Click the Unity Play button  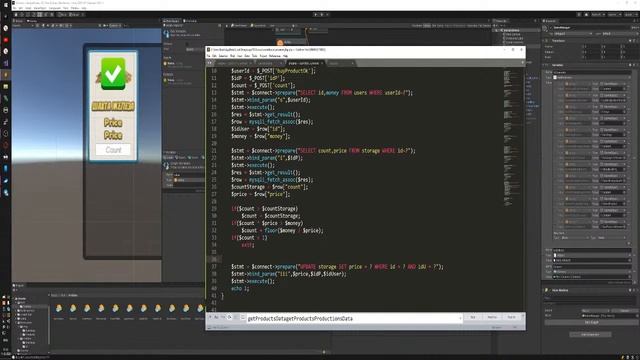(315, 14)
